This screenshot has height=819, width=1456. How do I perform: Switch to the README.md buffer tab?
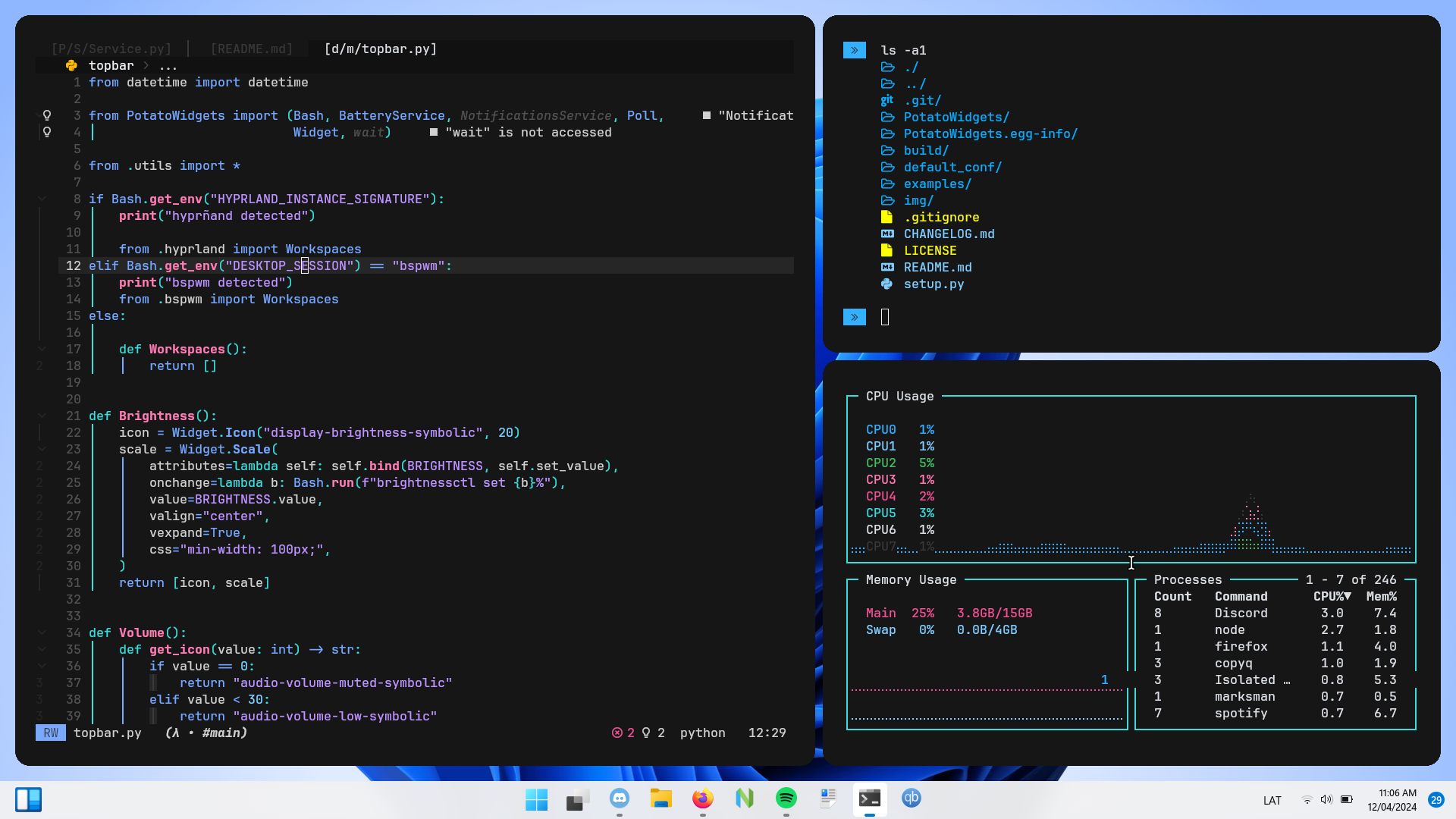pyautogui.click(x=251, y=49)
